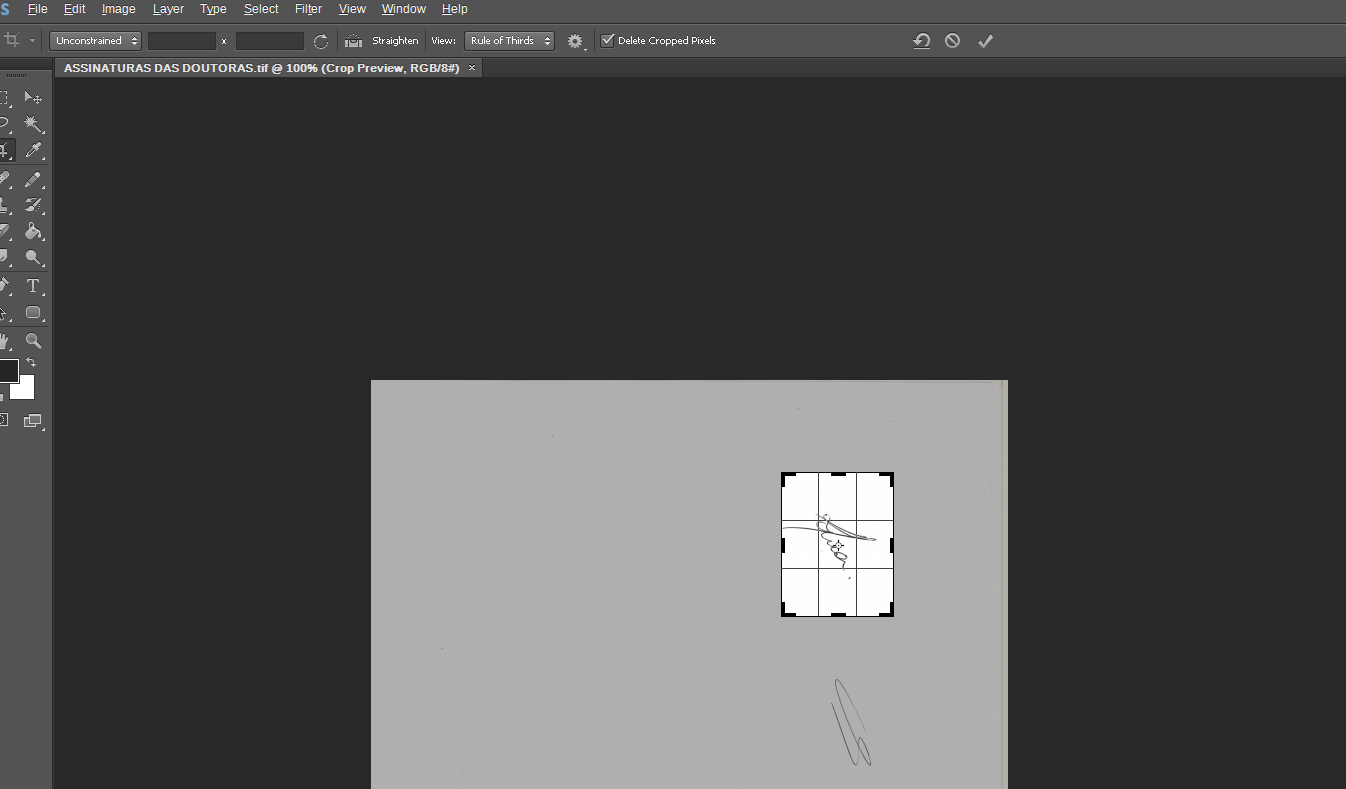Select the Eyedropper tool

(x=33, y=151)
